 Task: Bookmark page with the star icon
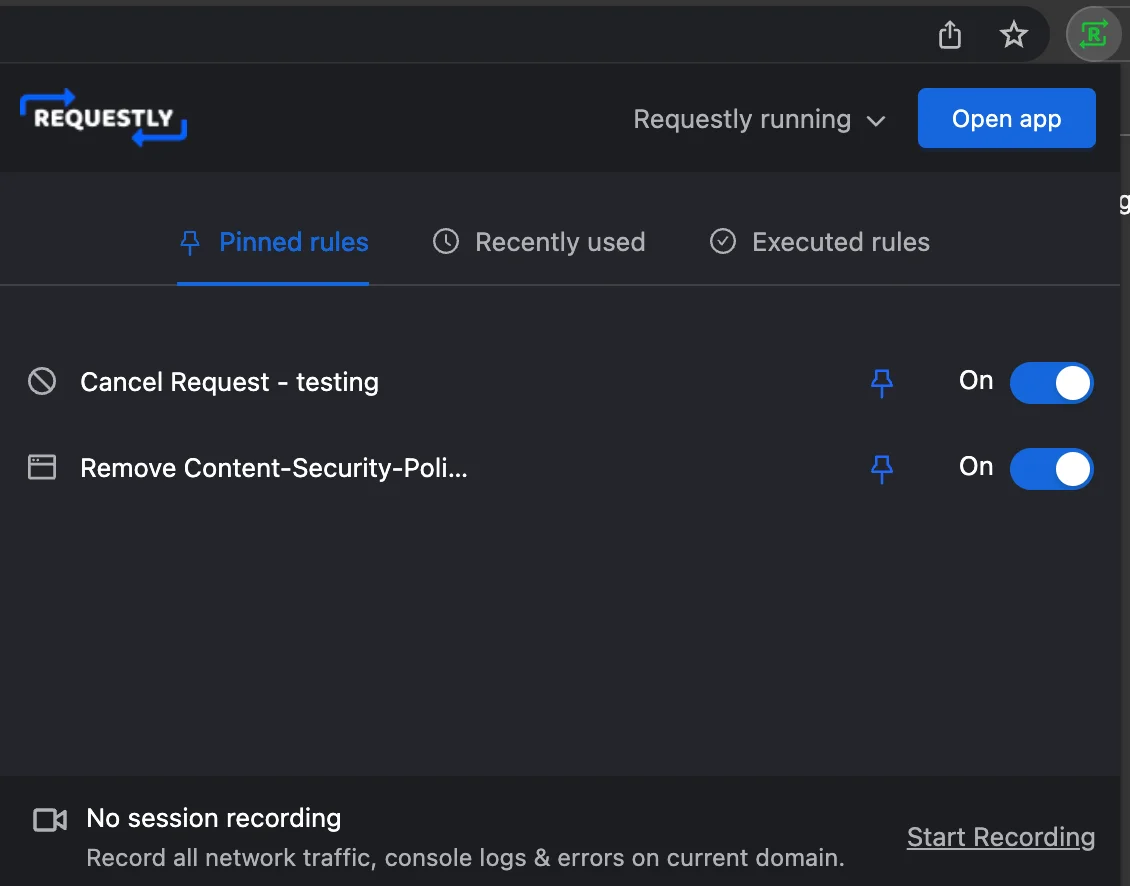[1013, 35]
